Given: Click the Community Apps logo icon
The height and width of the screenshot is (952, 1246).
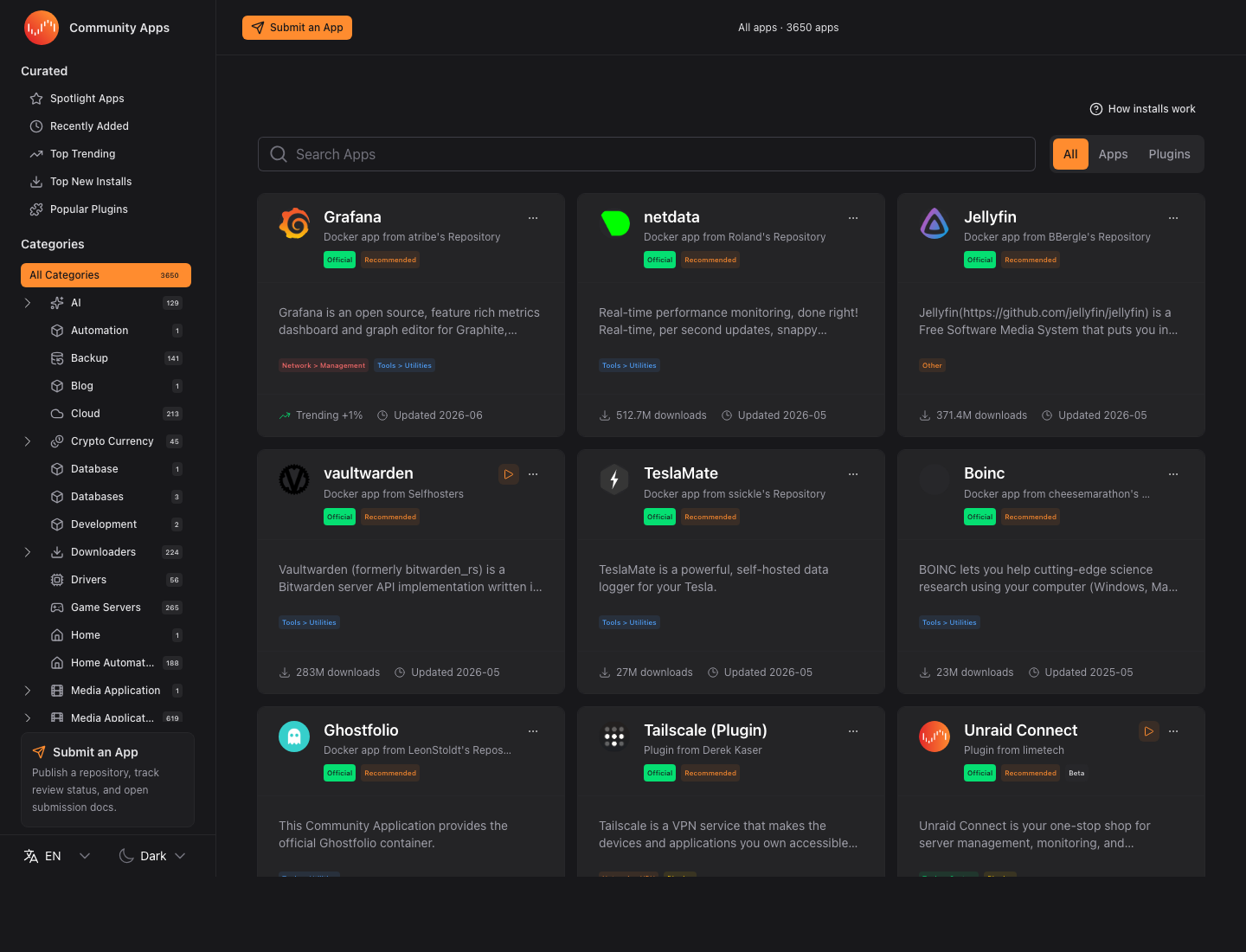Looking at the screenshot, I should (x=42, y=28).
